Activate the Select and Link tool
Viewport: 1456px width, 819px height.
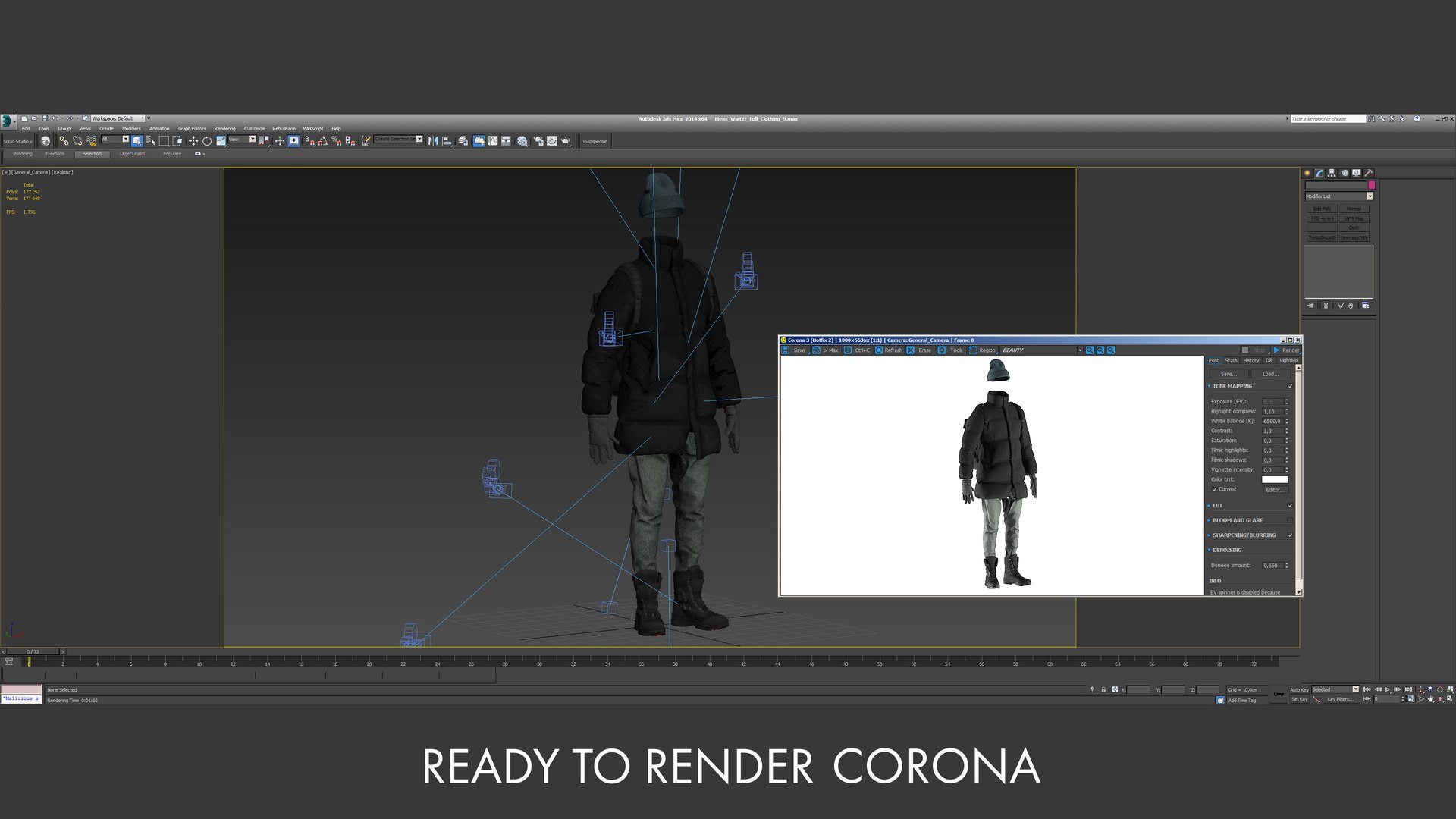tap(64, 141)
